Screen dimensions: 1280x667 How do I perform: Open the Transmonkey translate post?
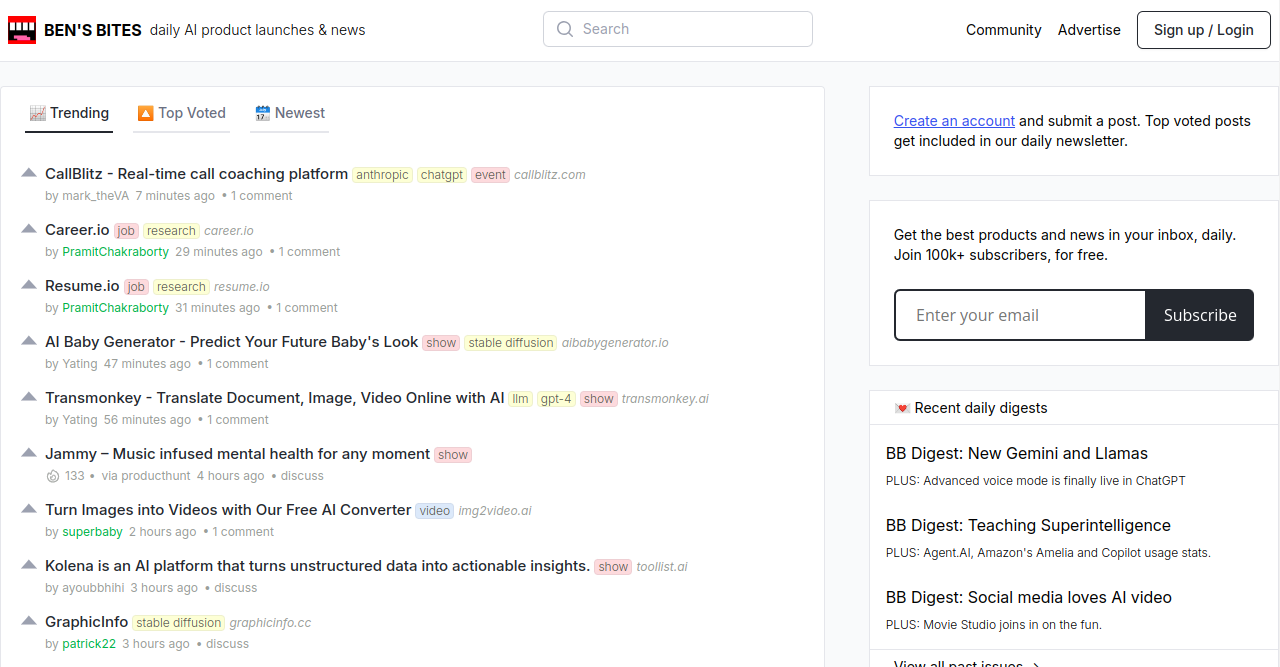[x=275, y=398]
